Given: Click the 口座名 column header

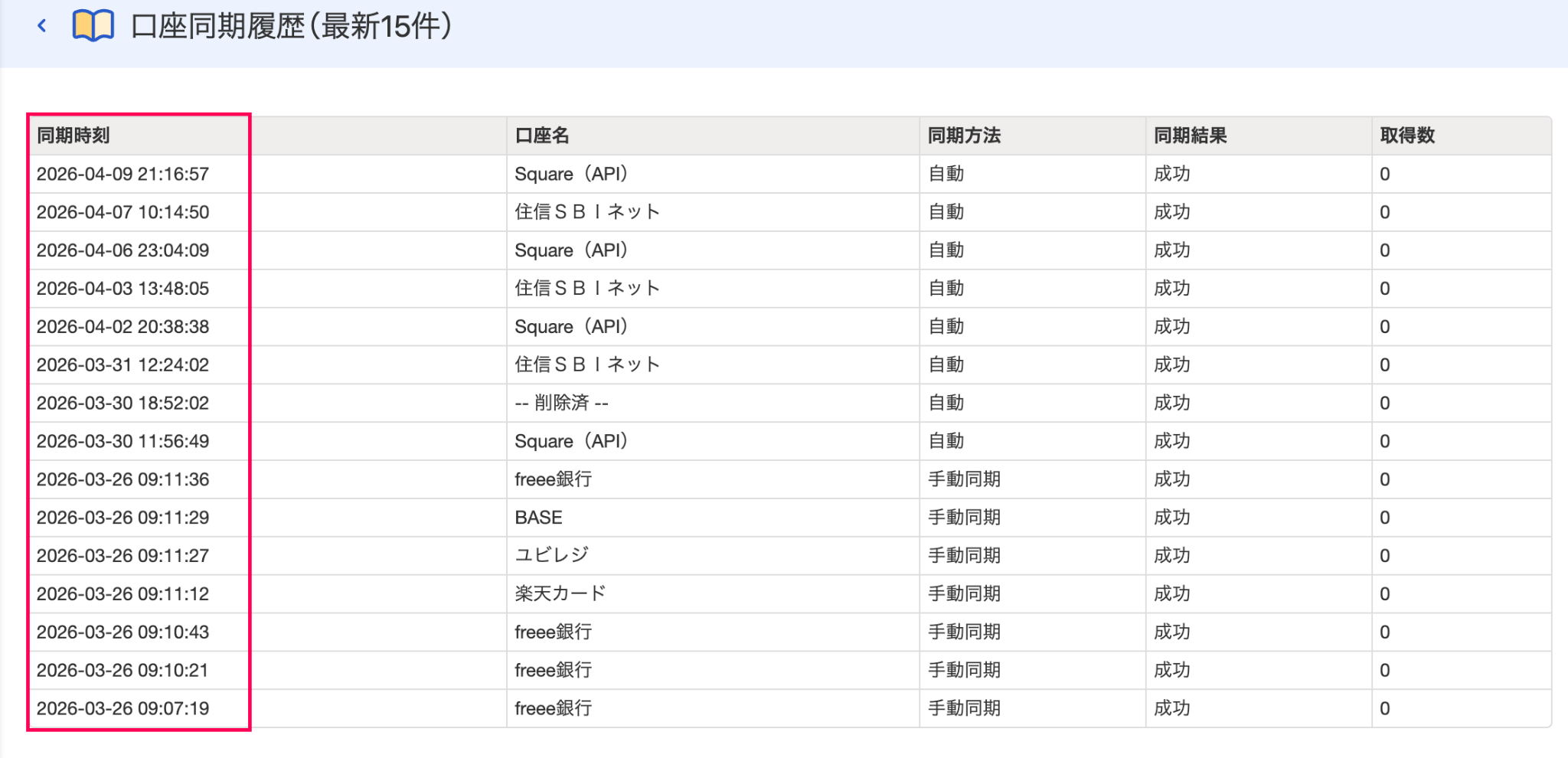Looking at the screenshot, I should (x=542, y=136).
